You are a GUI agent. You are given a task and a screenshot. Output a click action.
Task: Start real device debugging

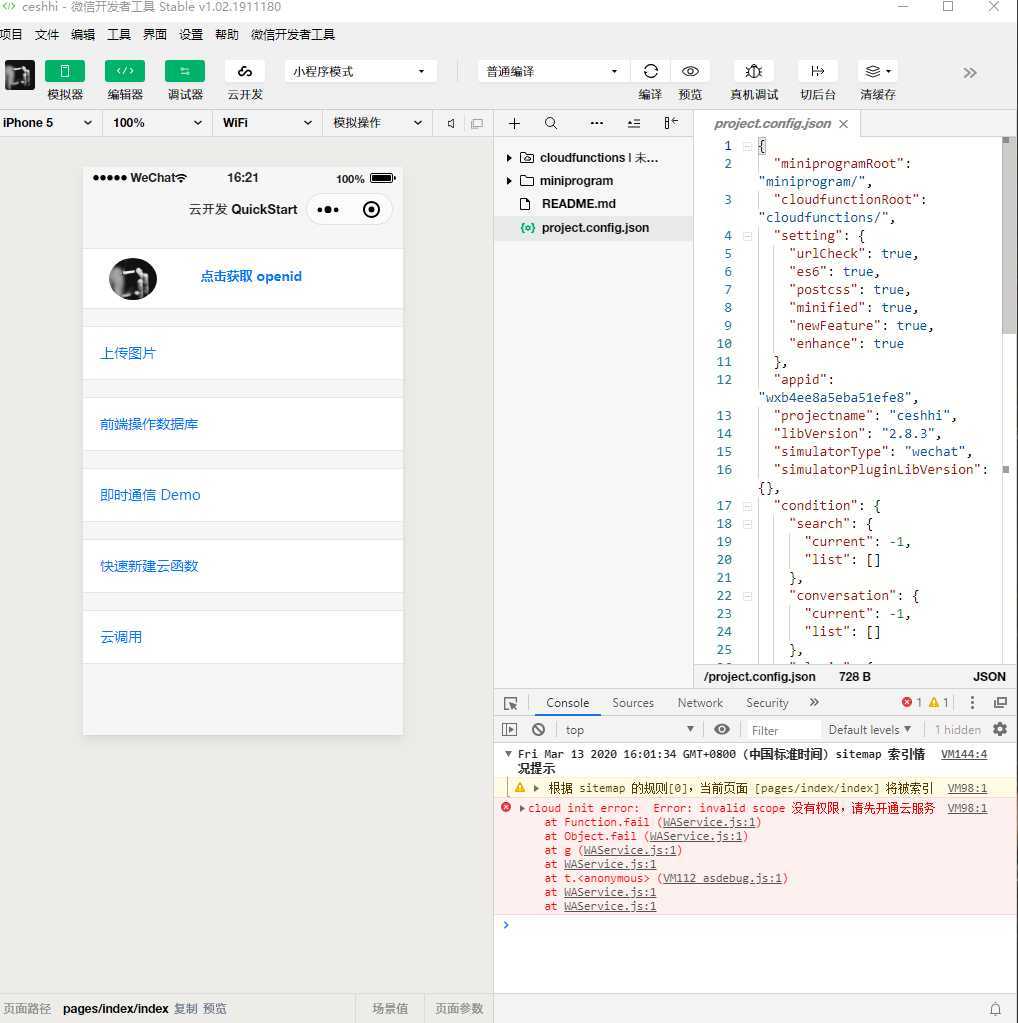(x=754, y=71)
